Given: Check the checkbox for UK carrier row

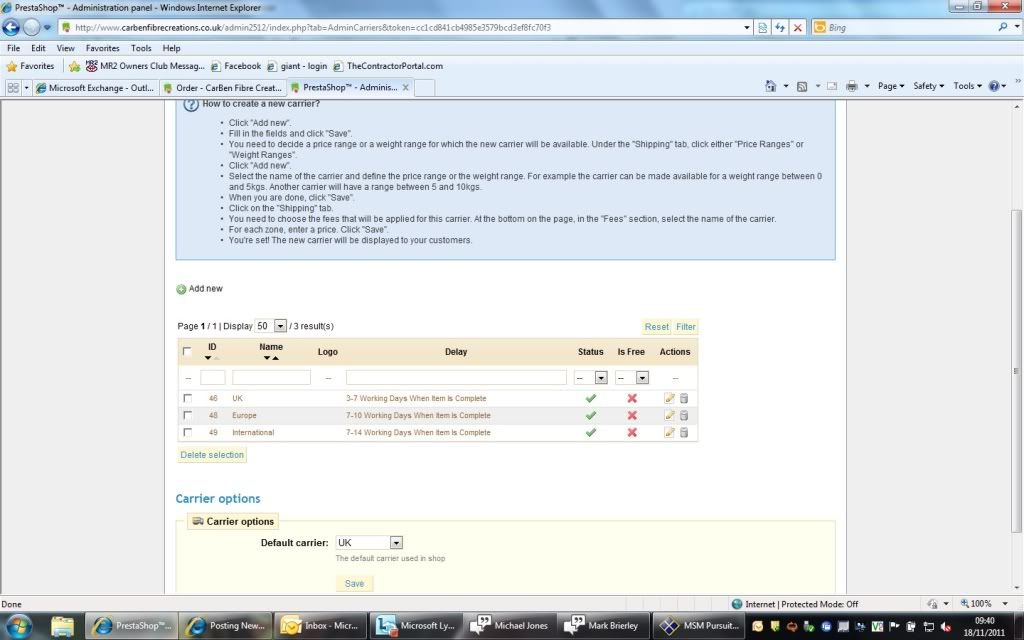Looking at the screenshot, I should [x=187, y=398].
